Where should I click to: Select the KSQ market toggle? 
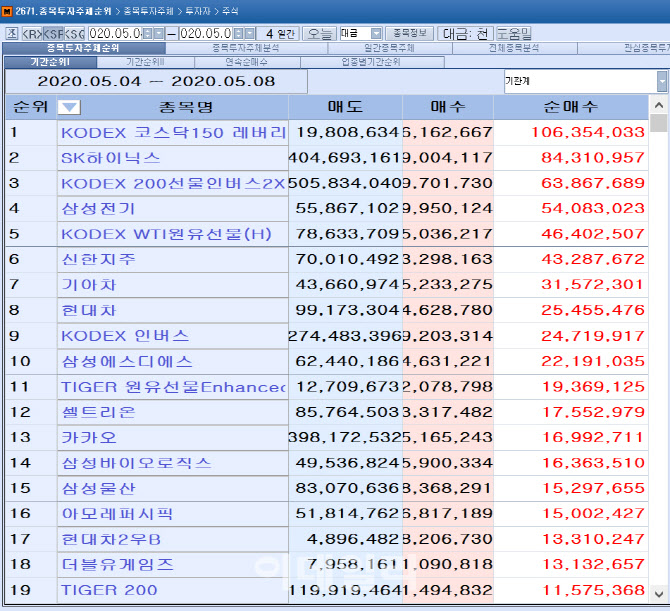[x=74, y=33]
